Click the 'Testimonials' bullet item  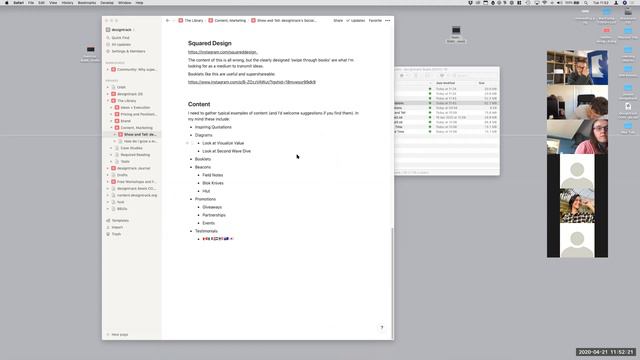(206, 231)
